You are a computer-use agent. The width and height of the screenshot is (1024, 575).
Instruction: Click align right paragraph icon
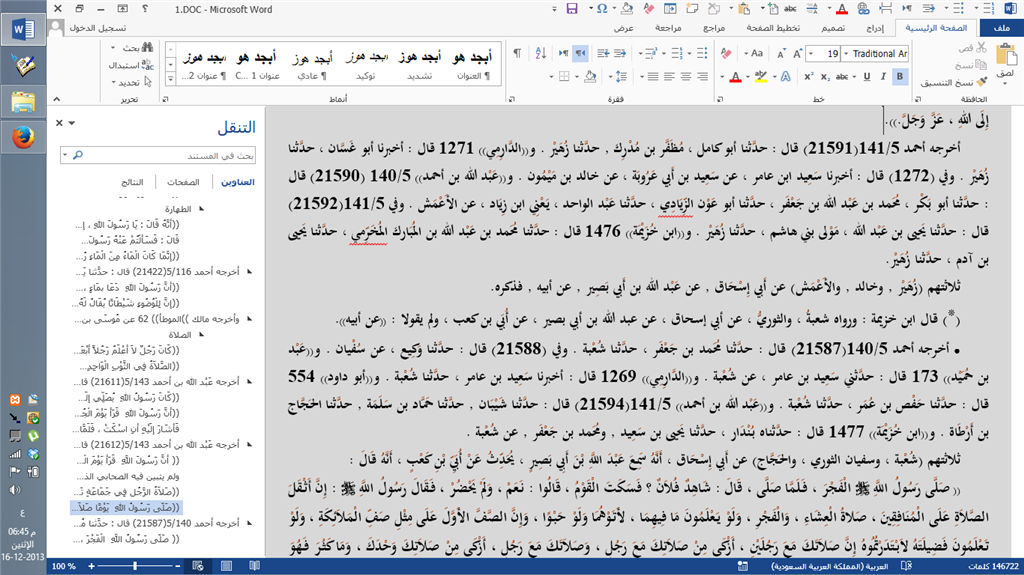coord(702,76)
